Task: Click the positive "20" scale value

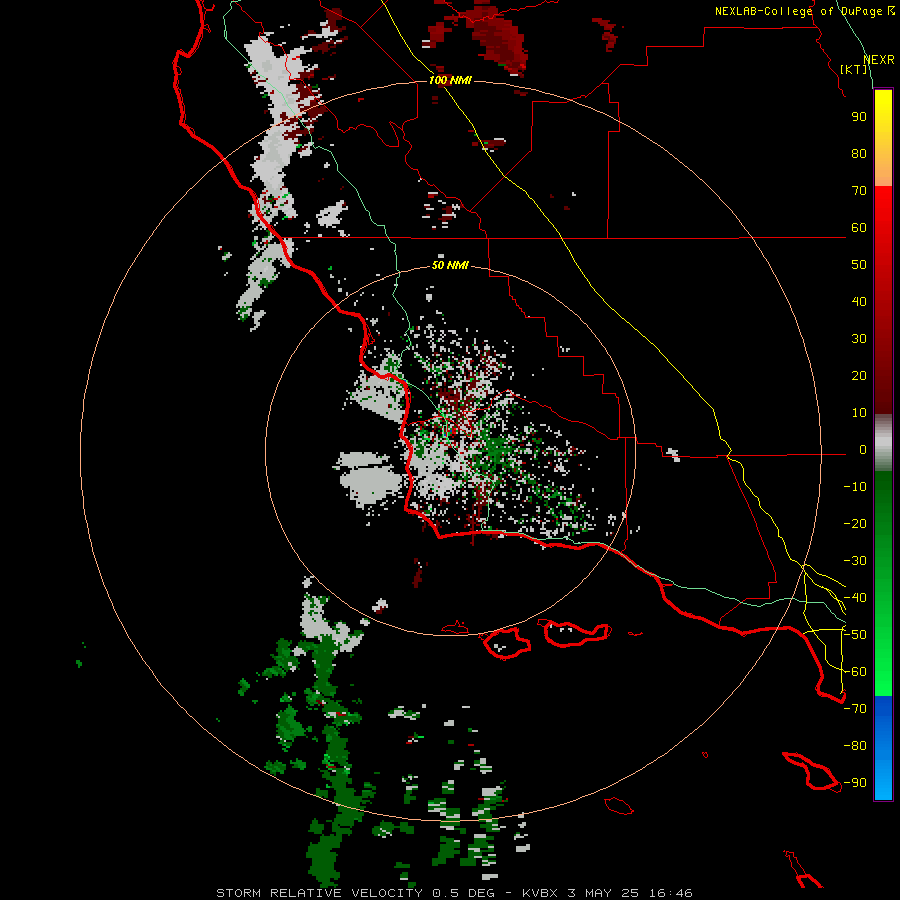Action: [859, 376]
